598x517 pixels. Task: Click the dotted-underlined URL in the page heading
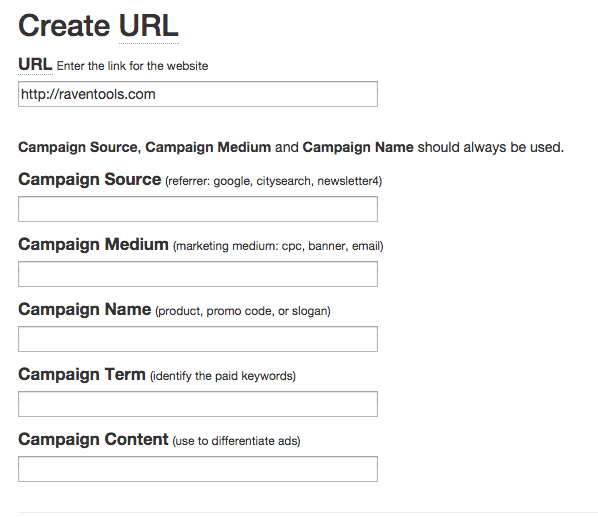pos(148,26)
